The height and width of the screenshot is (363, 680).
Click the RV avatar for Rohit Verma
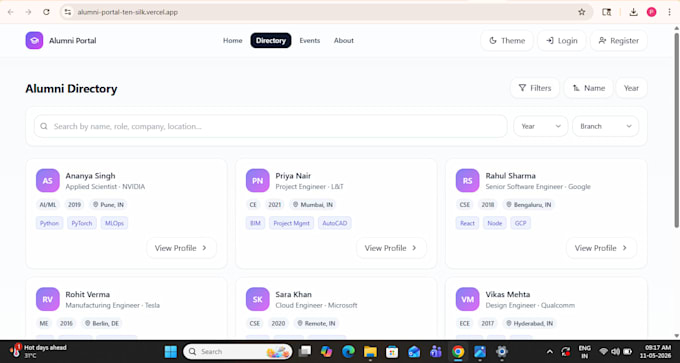(48, 299)
